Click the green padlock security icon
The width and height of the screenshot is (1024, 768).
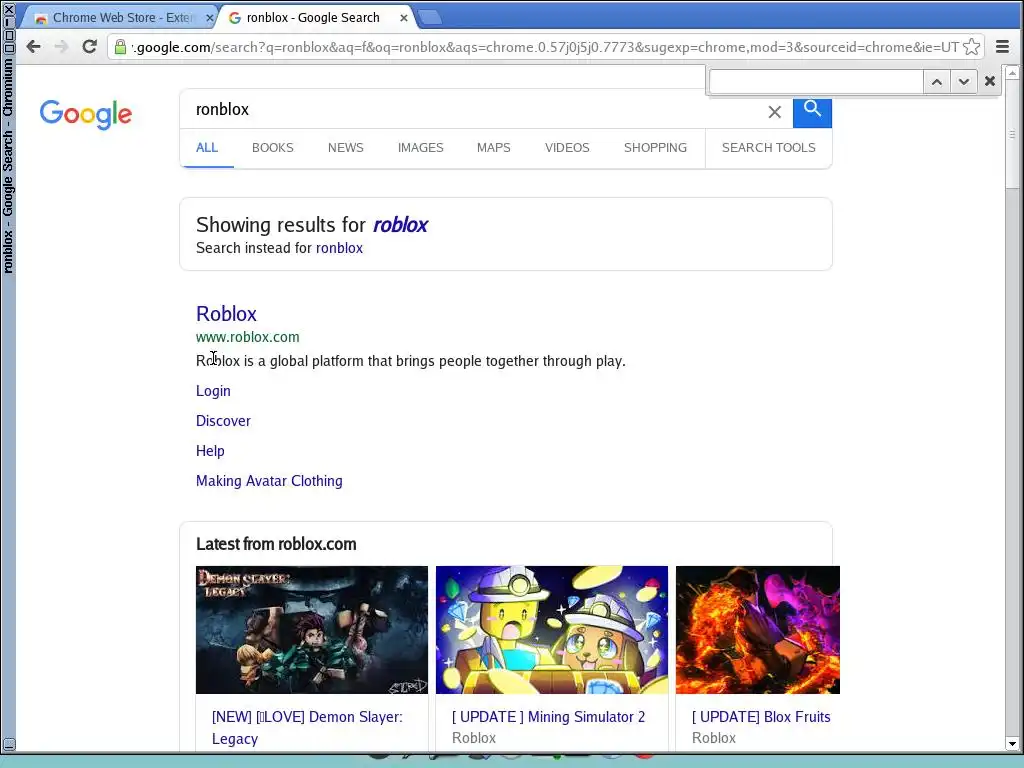pyautogui.click(x=120, y=46)
